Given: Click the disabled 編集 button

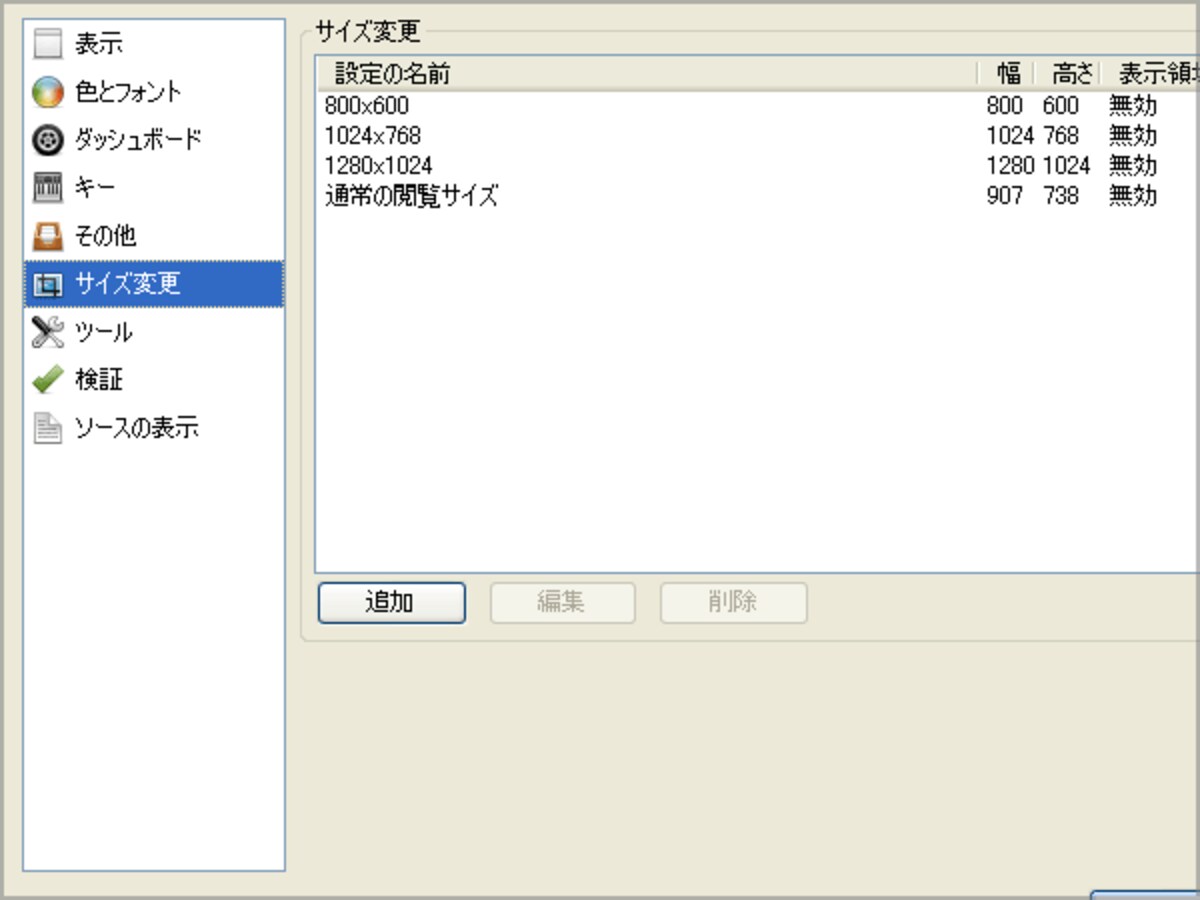Looking at the screenshot, I should (x=562, y=603).
